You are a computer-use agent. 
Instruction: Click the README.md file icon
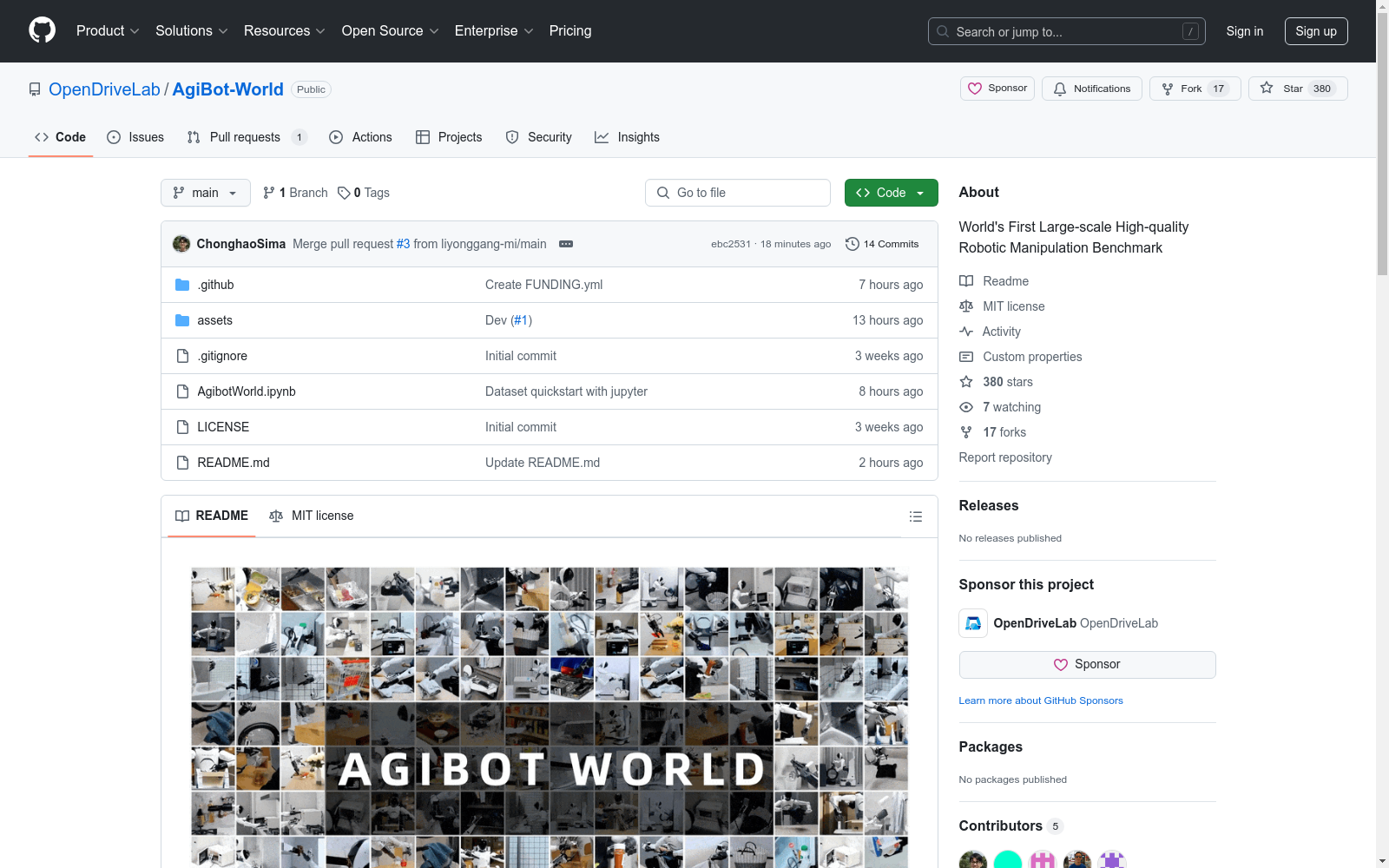click(182, 463)
